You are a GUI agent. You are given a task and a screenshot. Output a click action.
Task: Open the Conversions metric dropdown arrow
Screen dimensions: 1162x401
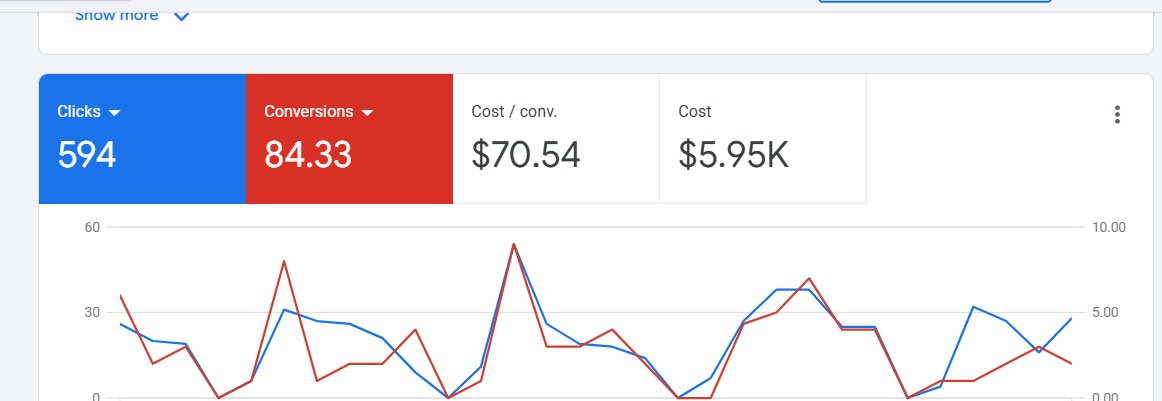367,113
